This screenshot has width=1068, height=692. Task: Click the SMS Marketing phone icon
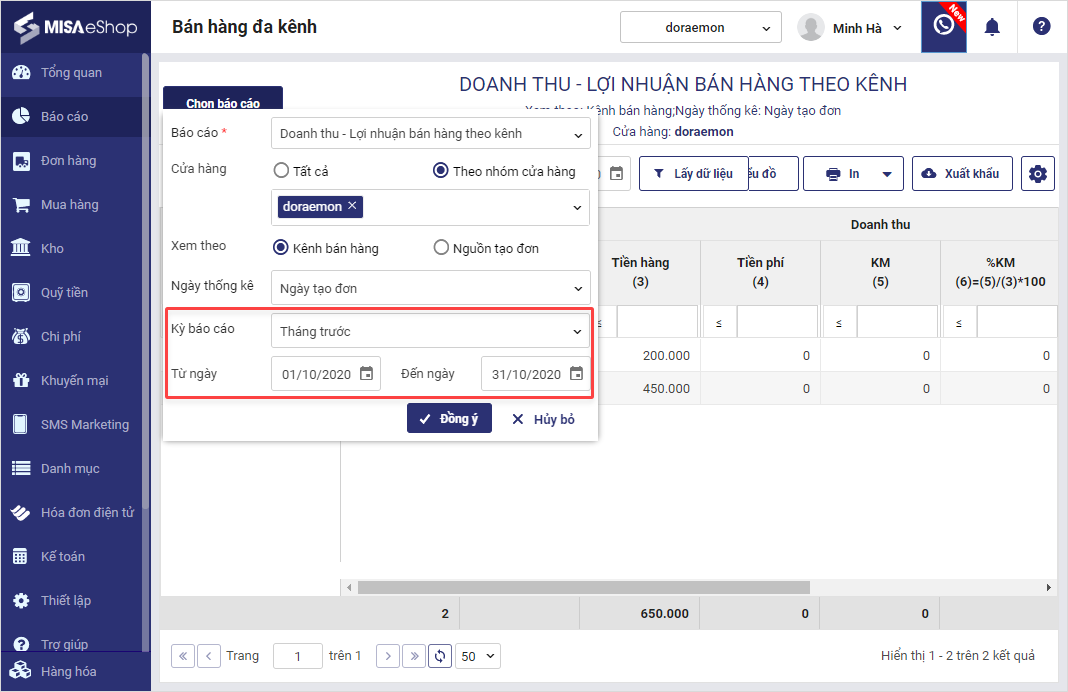tap(21, 424)
